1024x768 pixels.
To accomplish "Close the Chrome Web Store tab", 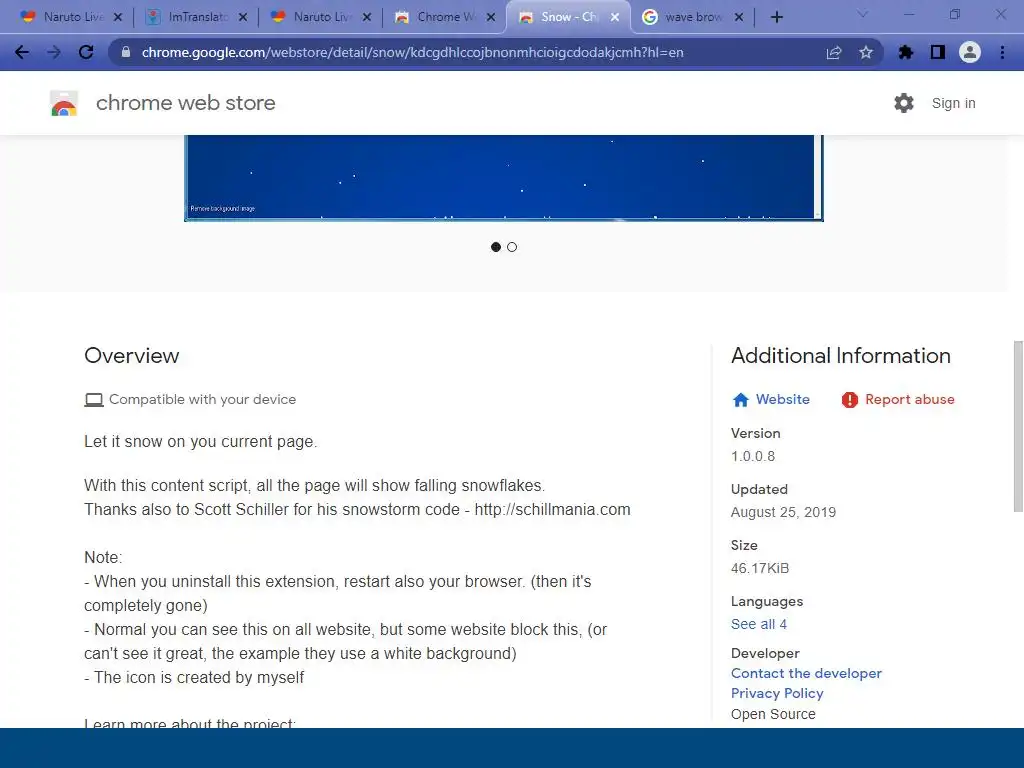I will (x=491, y=17).
